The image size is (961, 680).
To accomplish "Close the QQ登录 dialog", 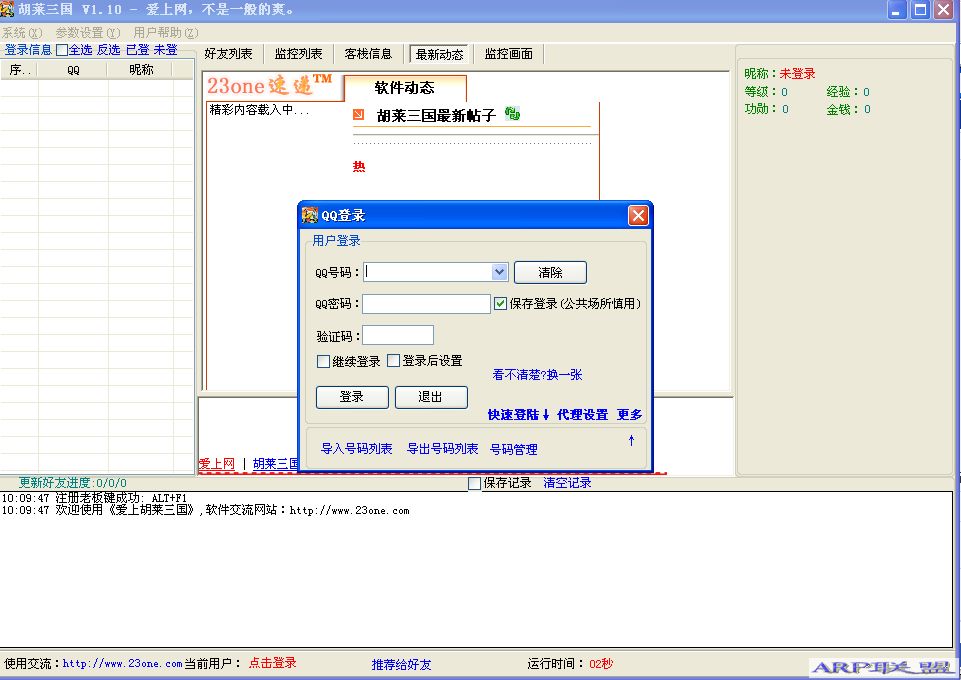I will click(638, 215).
